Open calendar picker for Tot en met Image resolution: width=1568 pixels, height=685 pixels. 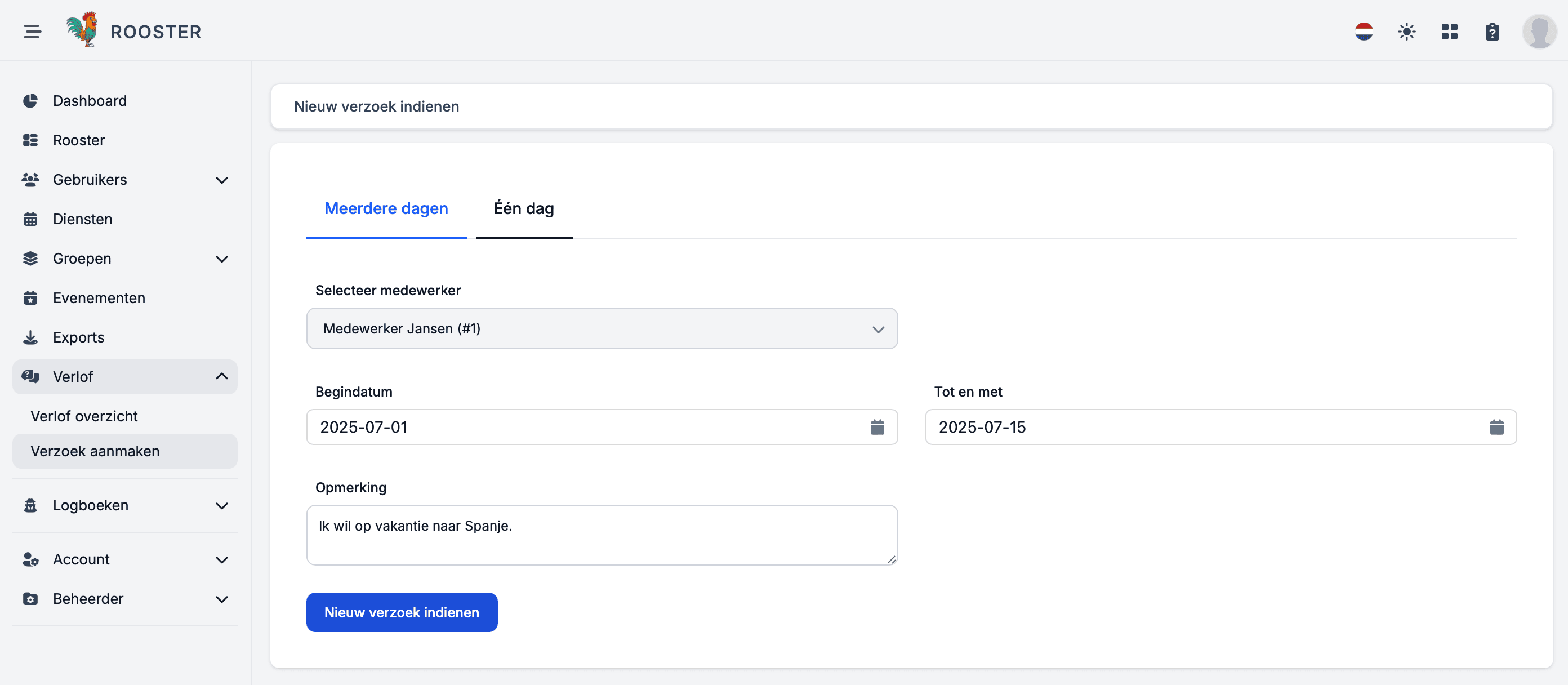coord(1496,427)
